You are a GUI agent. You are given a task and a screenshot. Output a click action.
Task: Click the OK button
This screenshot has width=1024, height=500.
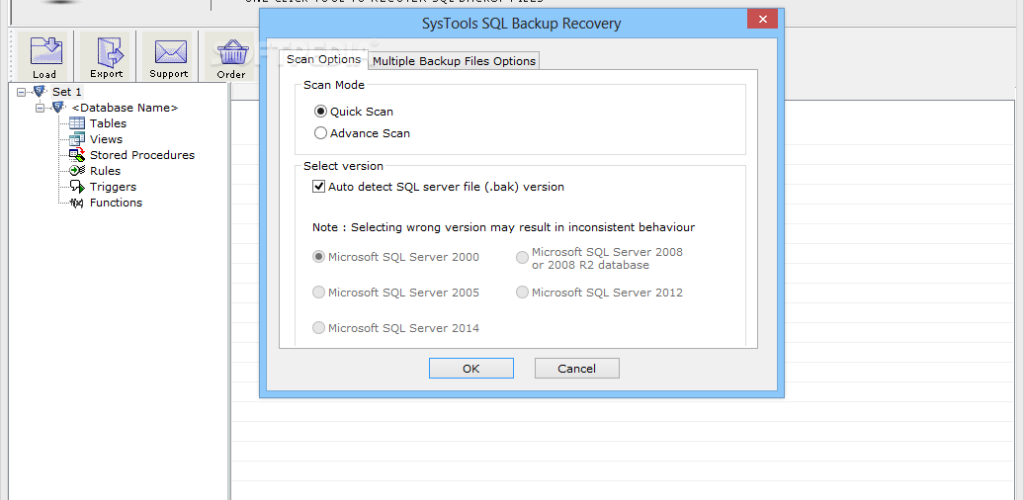(471, 368)
